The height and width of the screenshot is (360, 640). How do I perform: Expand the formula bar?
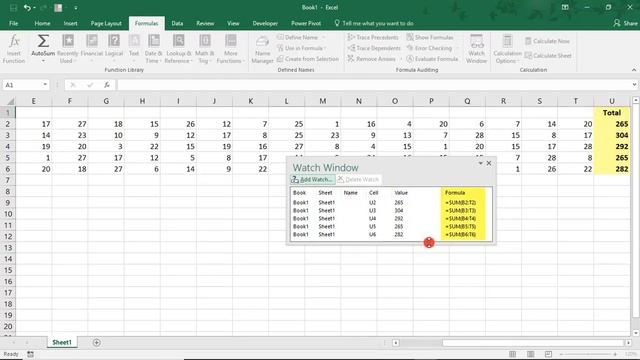[634, 84]
